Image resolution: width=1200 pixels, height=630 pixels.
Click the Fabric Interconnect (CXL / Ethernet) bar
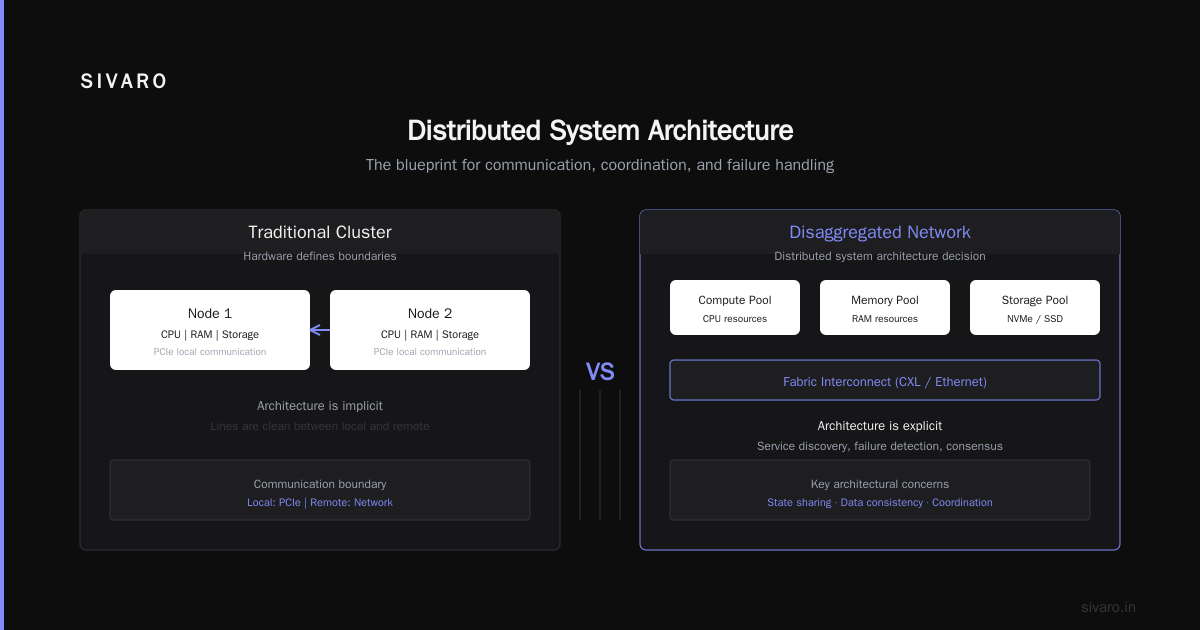tap(885, 380)
